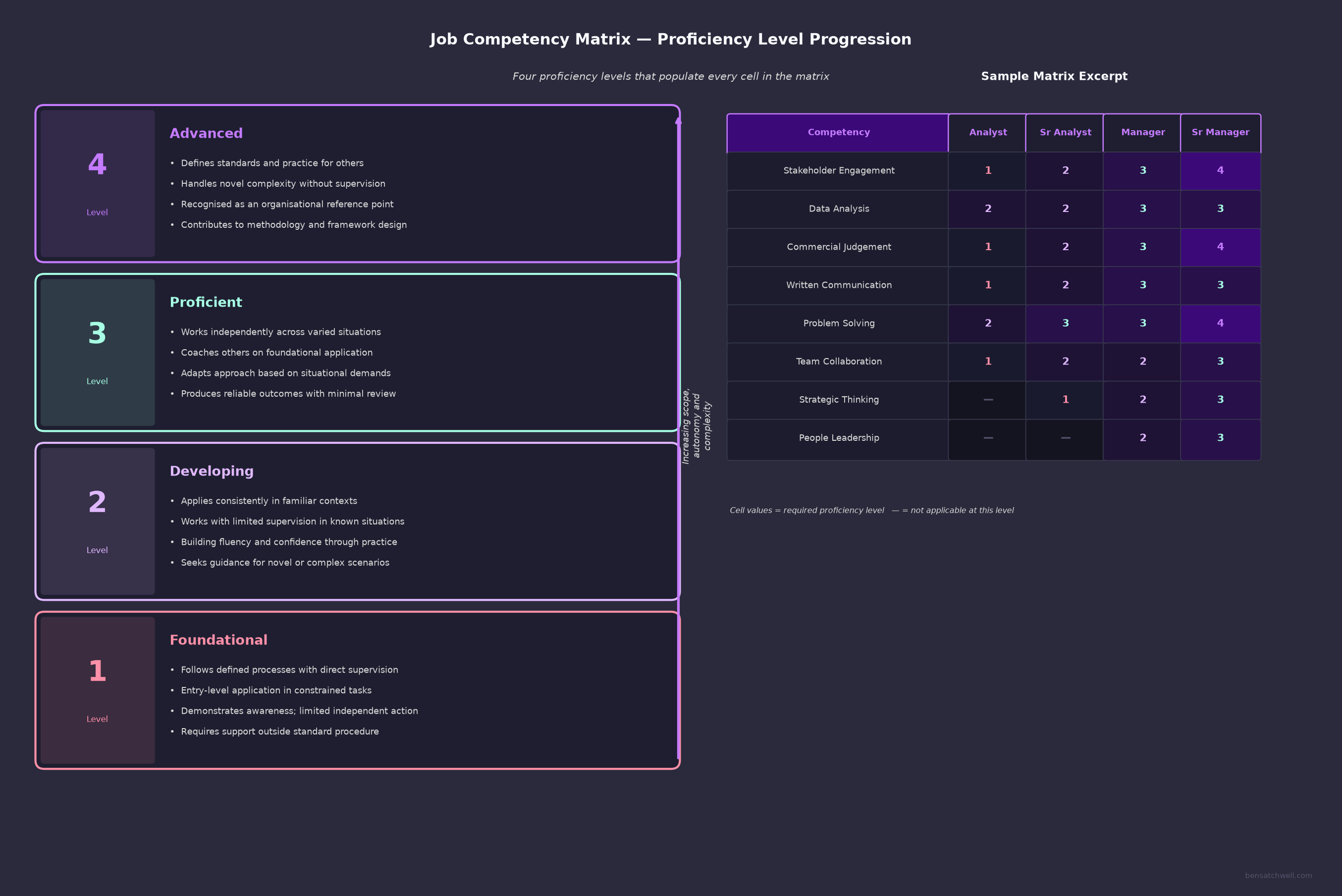1342x896 pixels.
Task: Click 'Produces reliable outcomes with minimal review'
Action: tap(288, 394)
